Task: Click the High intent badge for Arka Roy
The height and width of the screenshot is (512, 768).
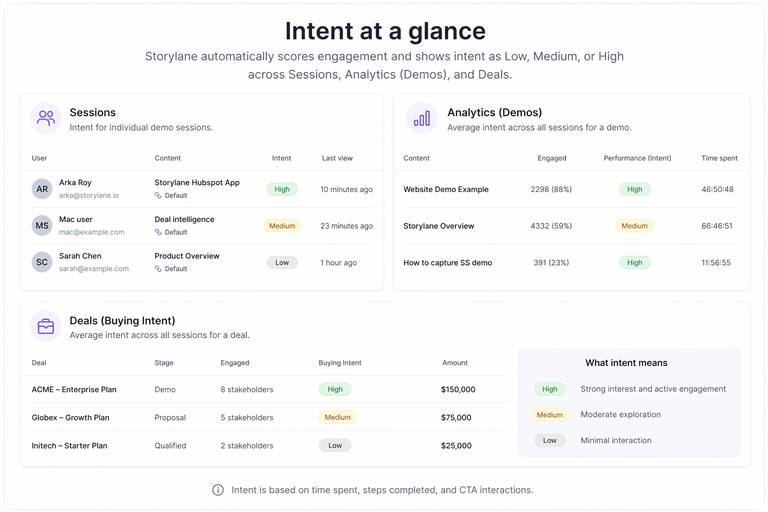Action: tap(282, 189)
